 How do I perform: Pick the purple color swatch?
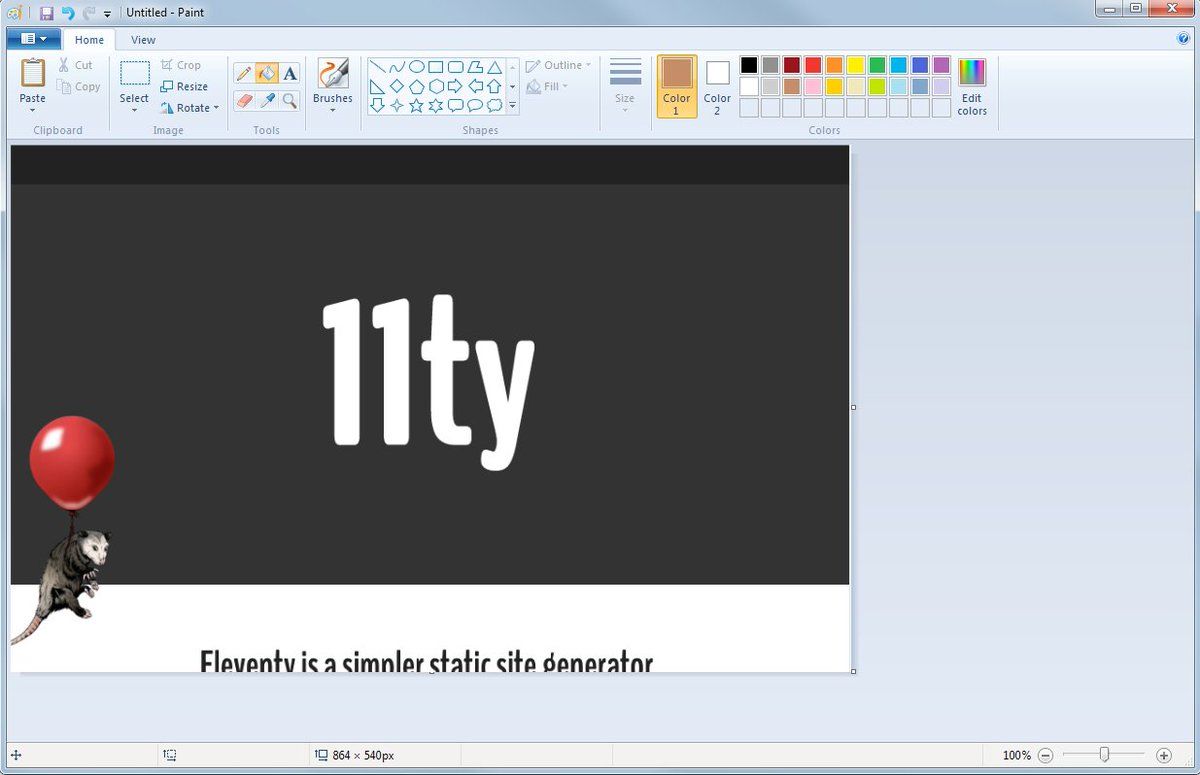click(x=941, y=65)
